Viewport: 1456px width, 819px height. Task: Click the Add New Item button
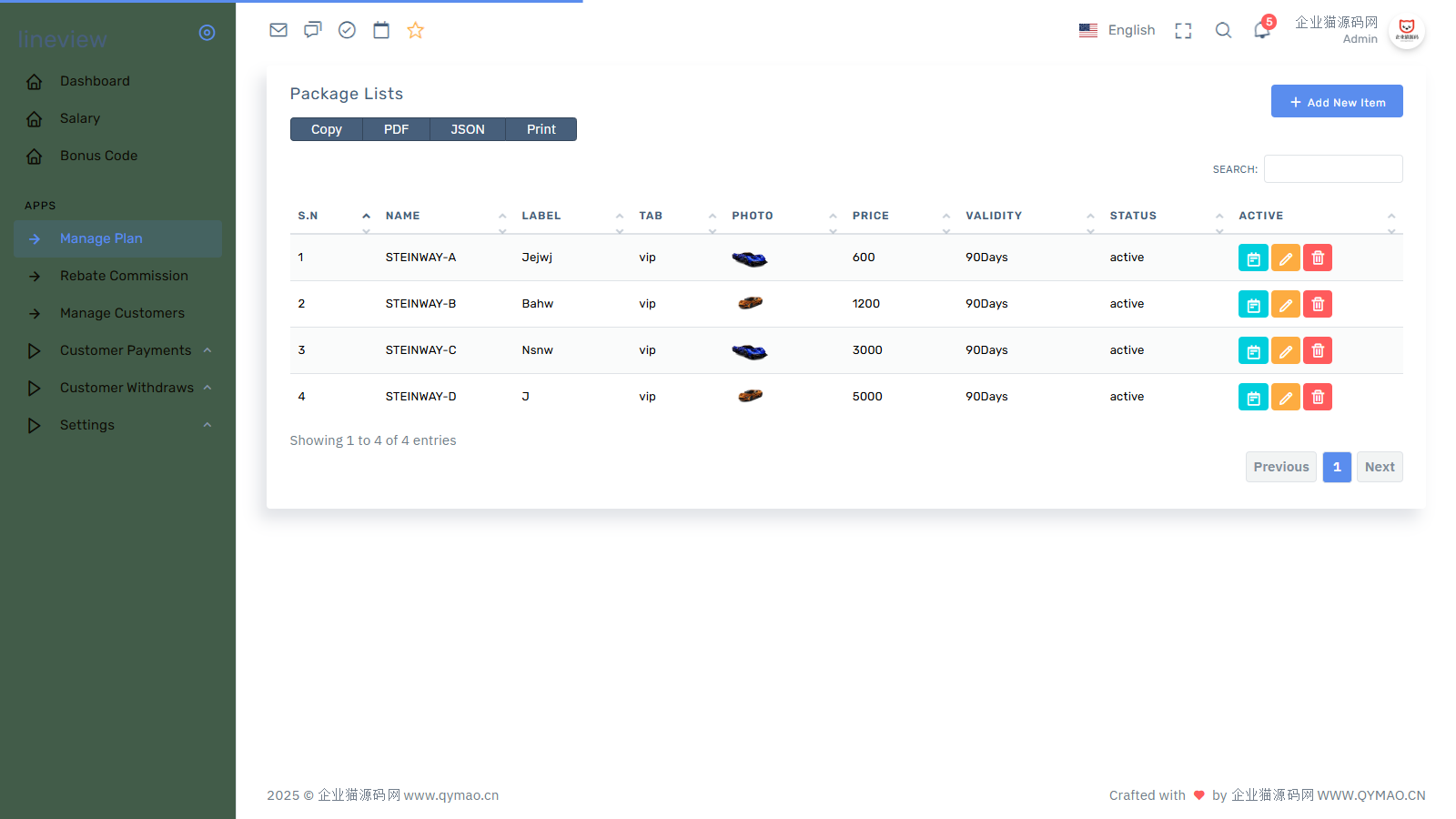click(1336, 102)
